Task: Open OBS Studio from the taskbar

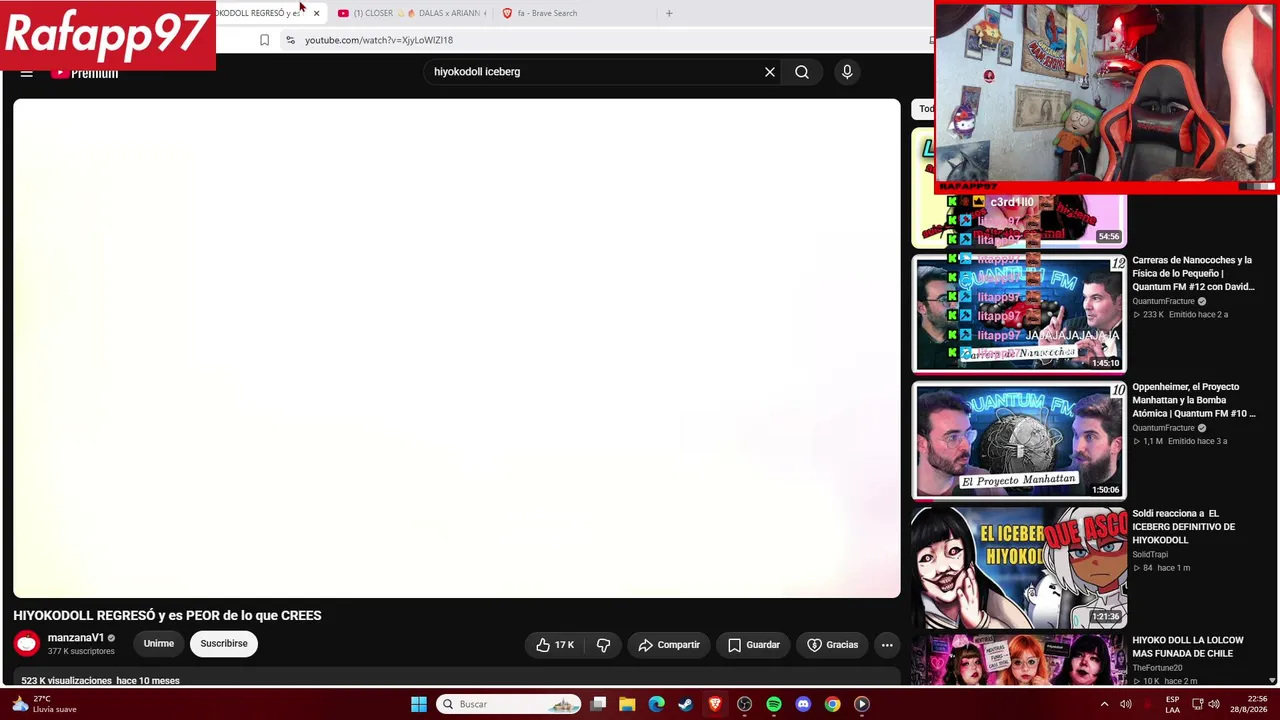Action: click(744, 704)
